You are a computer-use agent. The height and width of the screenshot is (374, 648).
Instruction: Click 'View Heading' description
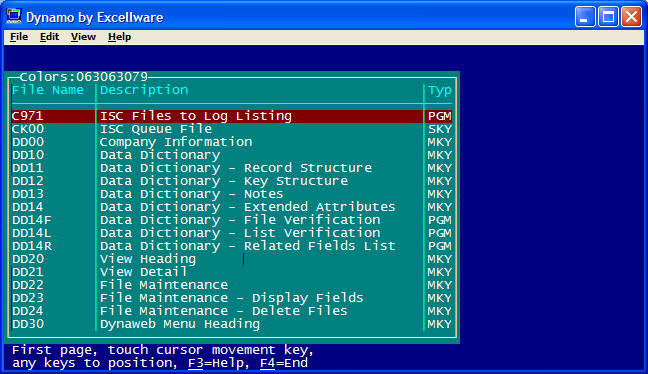click(x=148, y=259)
